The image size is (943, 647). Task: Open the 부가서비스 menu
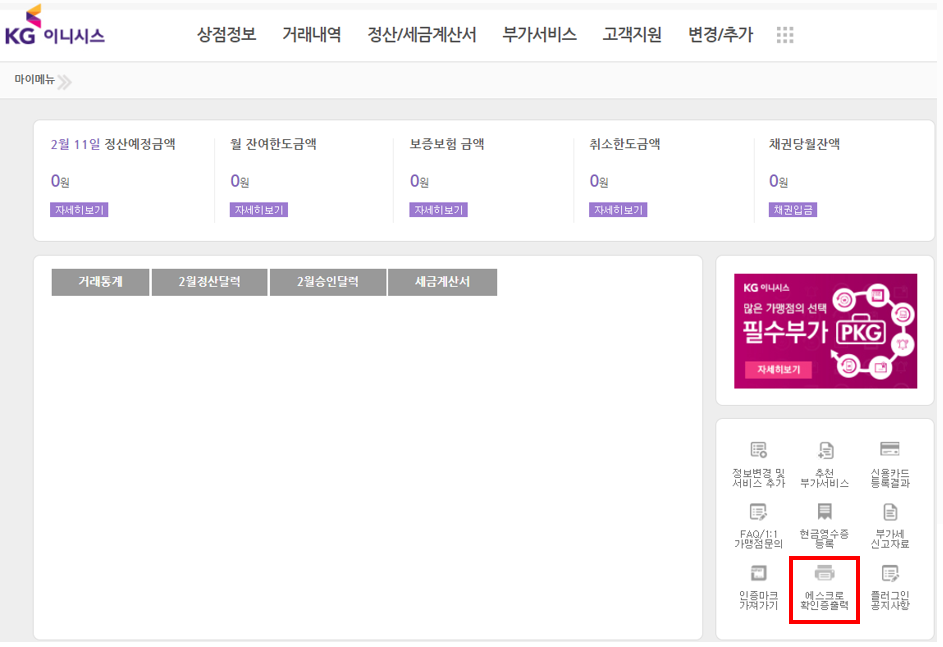click(539, 35)
